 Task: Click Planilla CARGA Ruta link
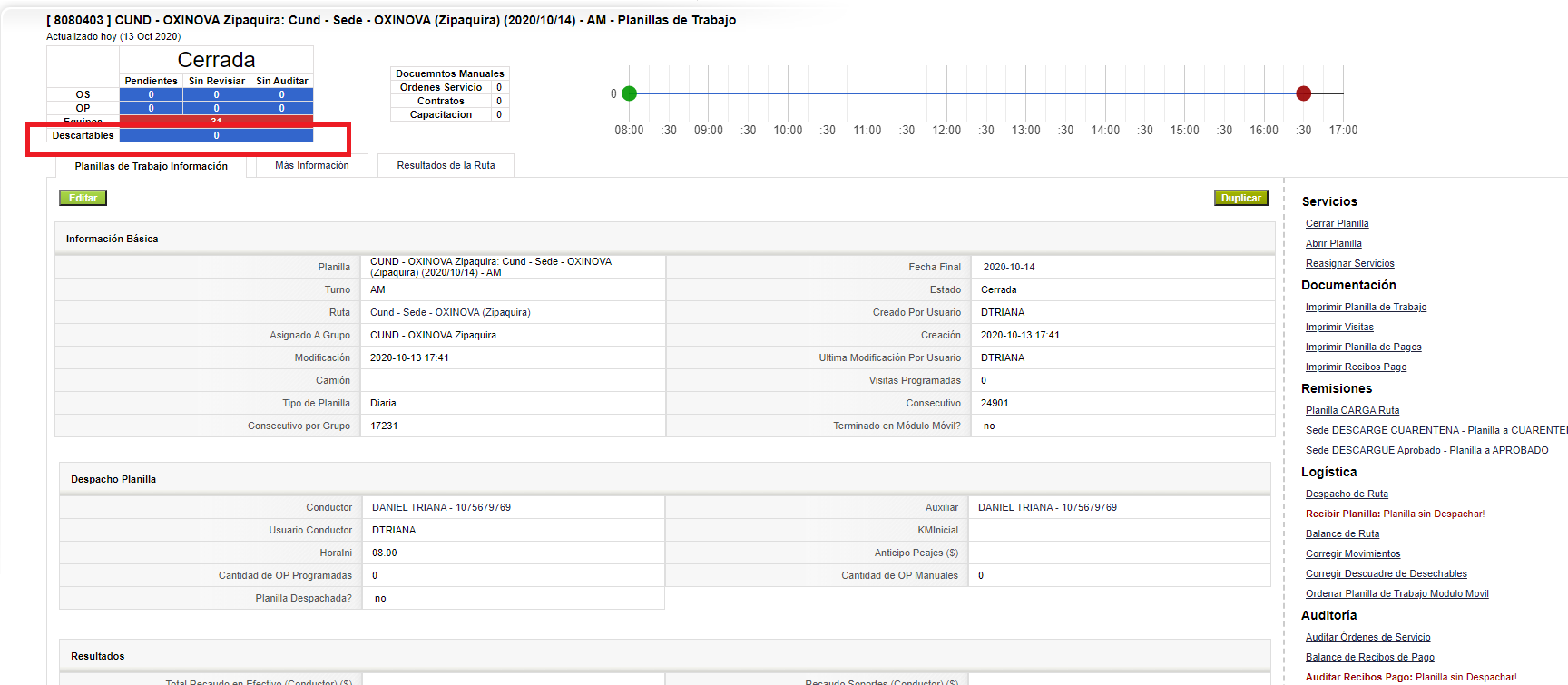[1352, 410]
